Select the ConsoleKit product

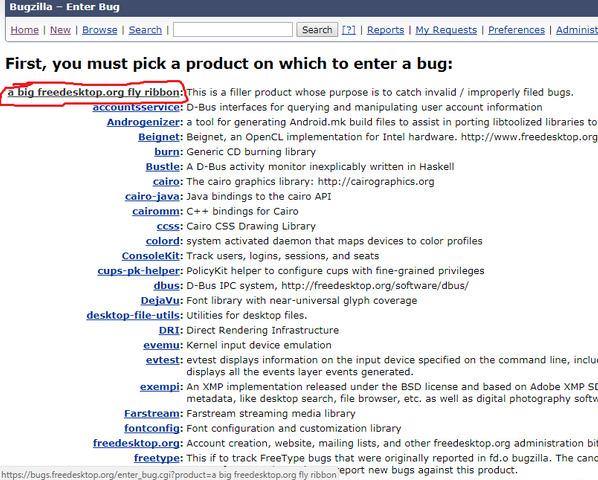click(x=151, y=256)
